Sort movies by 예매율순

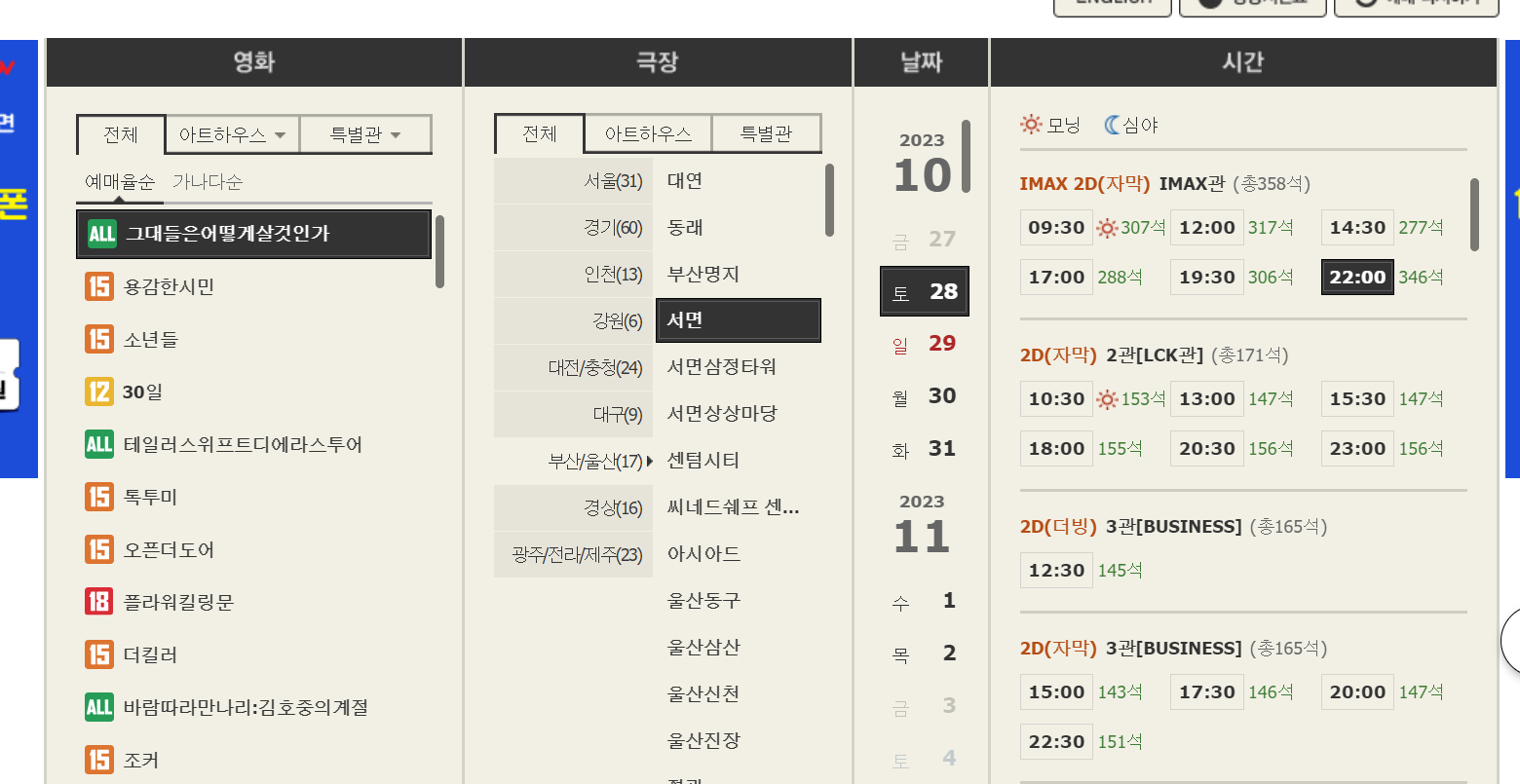[x=119, y=182]
